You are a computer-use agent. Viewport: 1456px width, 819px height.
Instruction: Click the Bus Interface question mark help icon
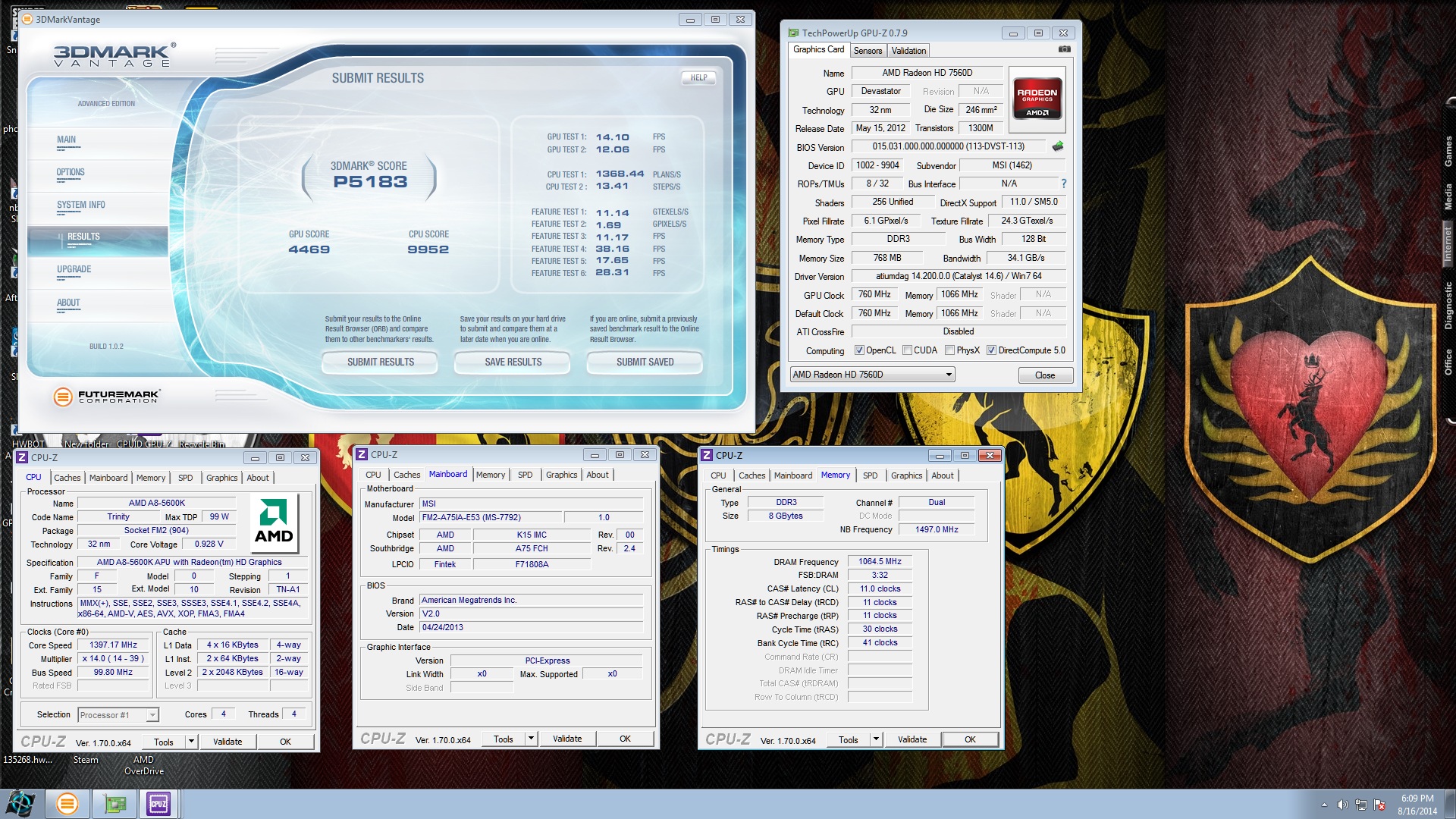(x=1063, y=184)
